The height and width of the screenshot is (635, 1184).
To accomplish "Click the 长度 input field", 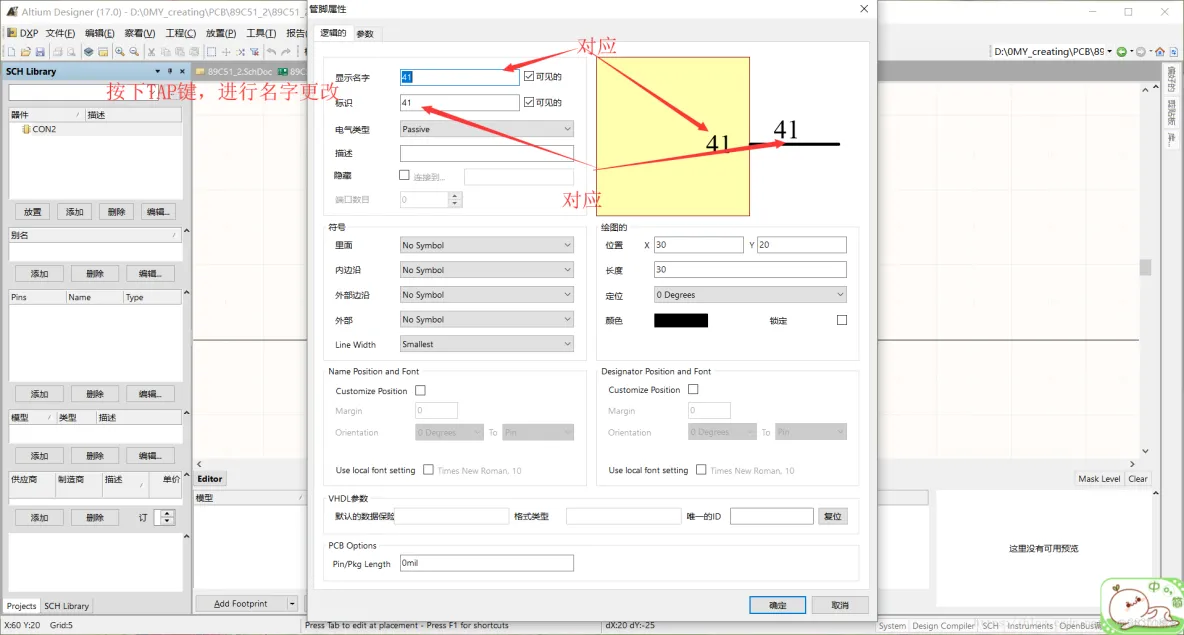I will click(x=750, y=270).
